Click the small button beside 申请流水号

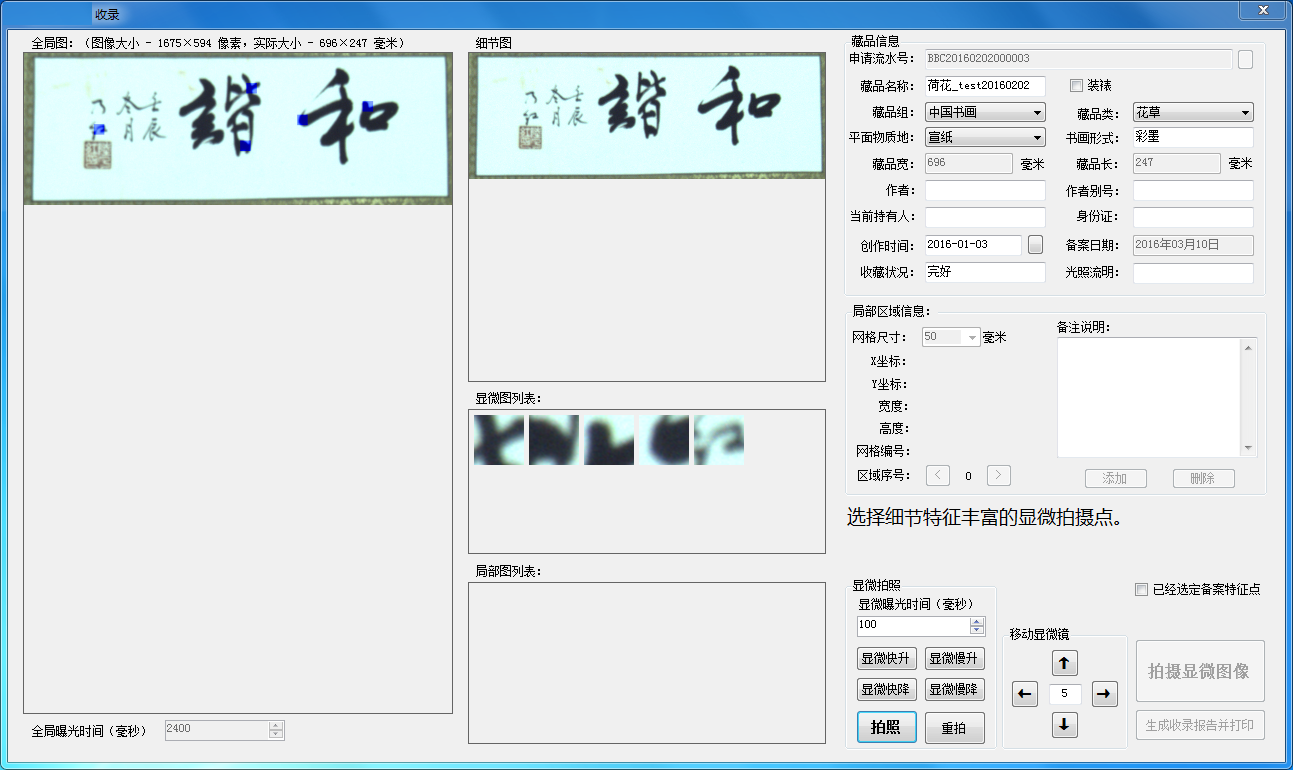(1245, 60)
